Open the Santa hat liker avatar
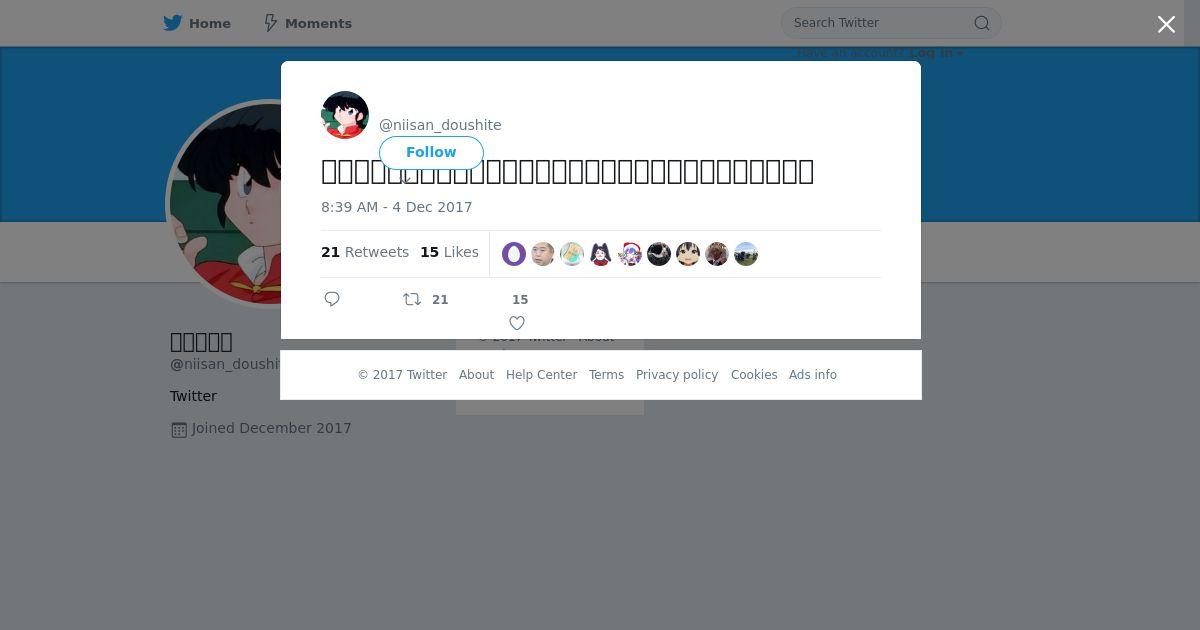Image resolution: width=1200 pixels, height=630 pixels. pyautogui.click(x=630, y=254)
